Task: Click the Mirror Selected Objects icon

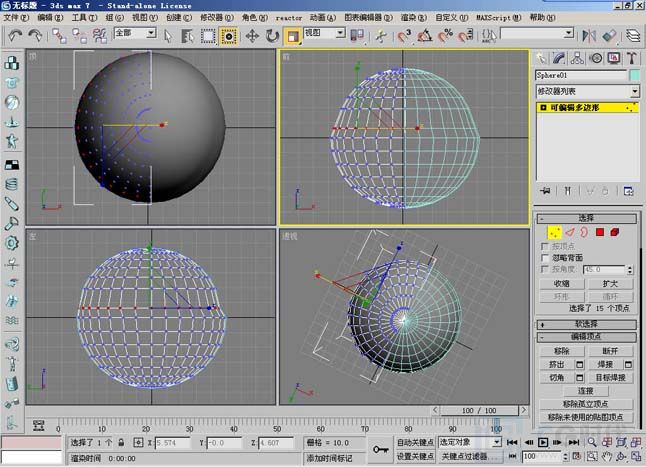Action: (589, 36)
